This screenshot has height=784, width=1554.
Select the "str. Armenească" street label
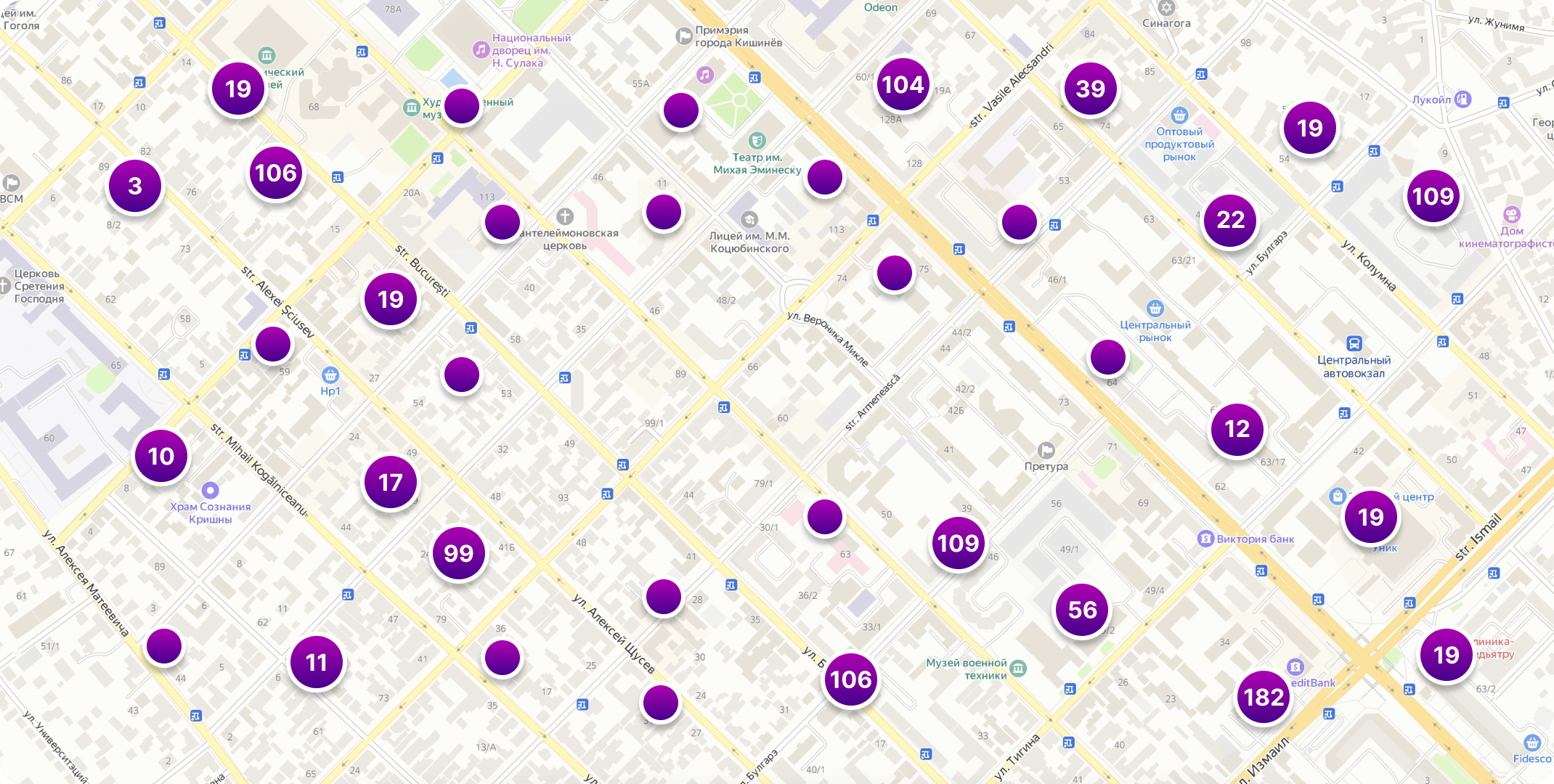(872, 403)
